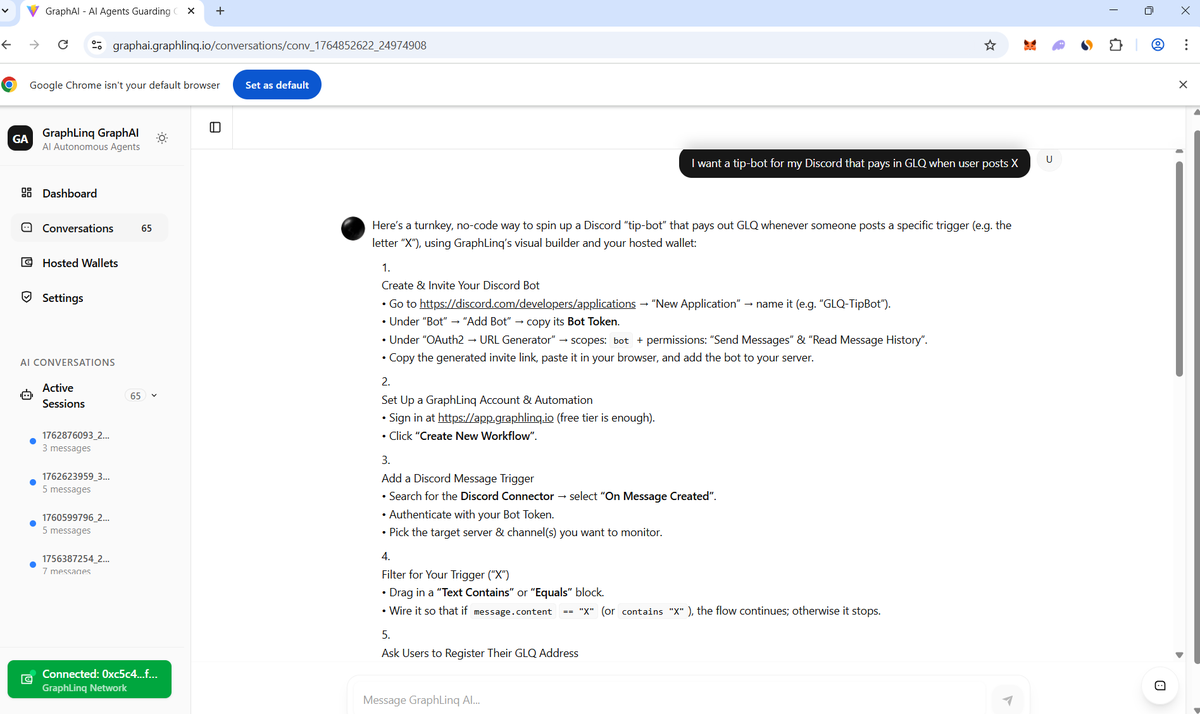Open the MetaMask extension icon

pos(1030,44)
